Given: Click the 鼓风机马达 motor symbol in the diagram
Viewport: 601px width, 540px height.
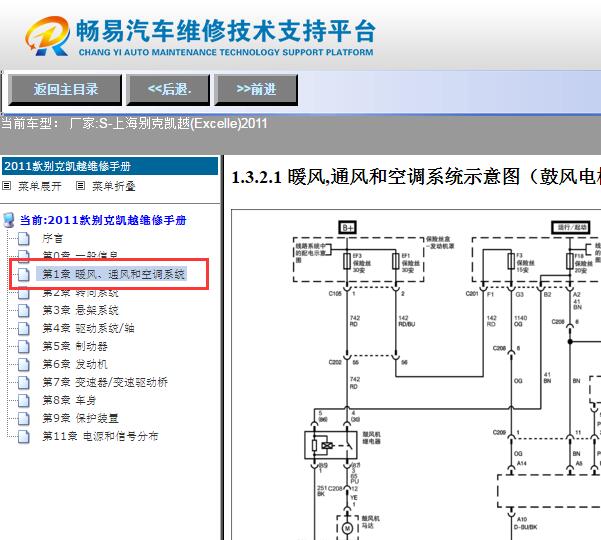Looking at the screenshot, I should click(347, 529).
